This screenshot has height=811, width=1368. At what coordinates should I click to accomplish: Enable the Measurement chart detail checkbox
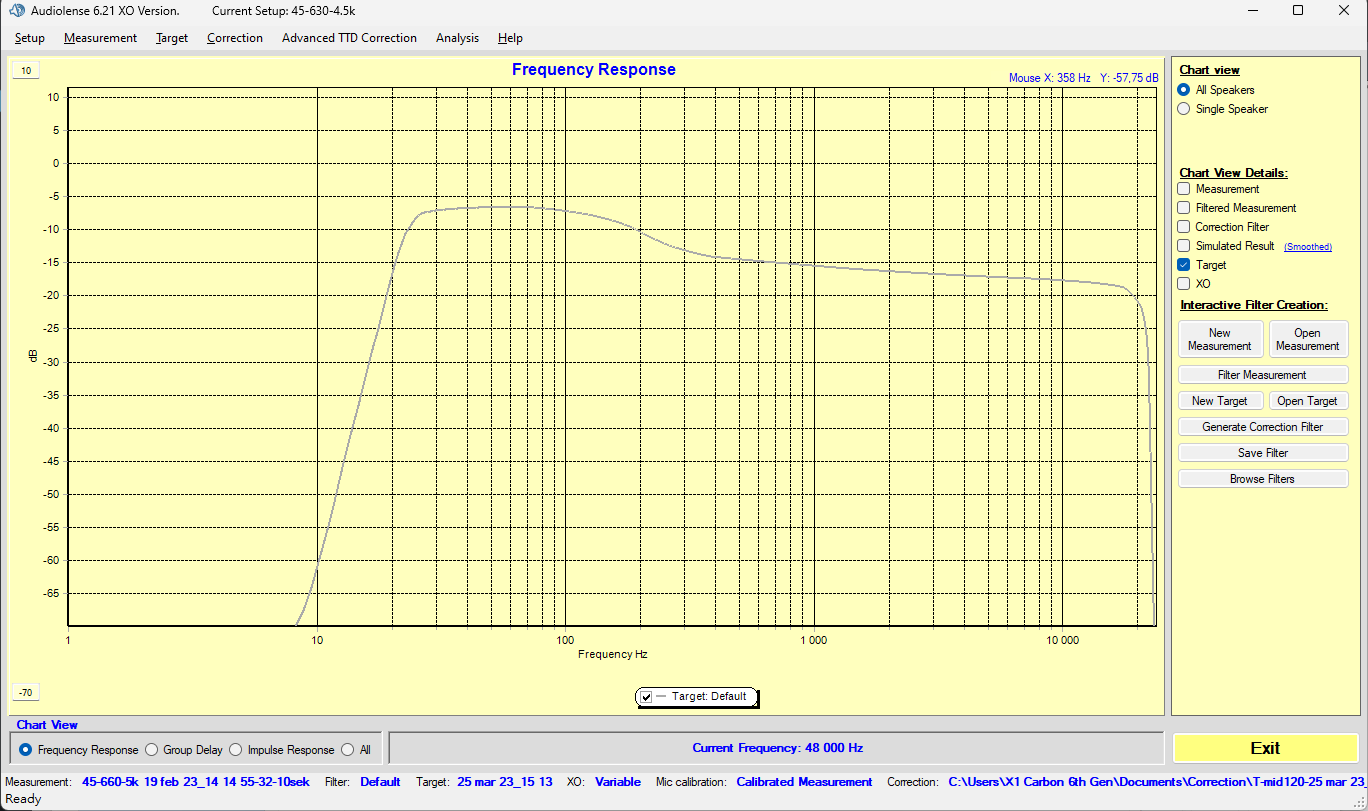pyautogui.click(x=1184, y=189)
